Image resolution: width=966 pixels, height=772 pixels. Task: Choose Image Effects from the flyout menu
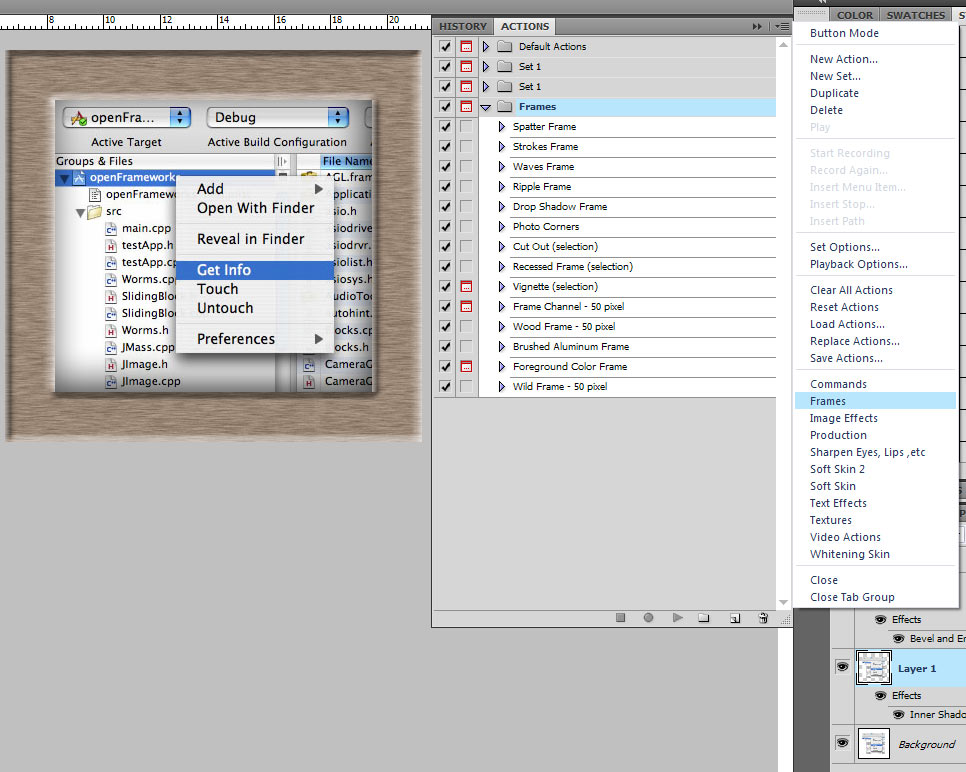click(x=843, y=418)
